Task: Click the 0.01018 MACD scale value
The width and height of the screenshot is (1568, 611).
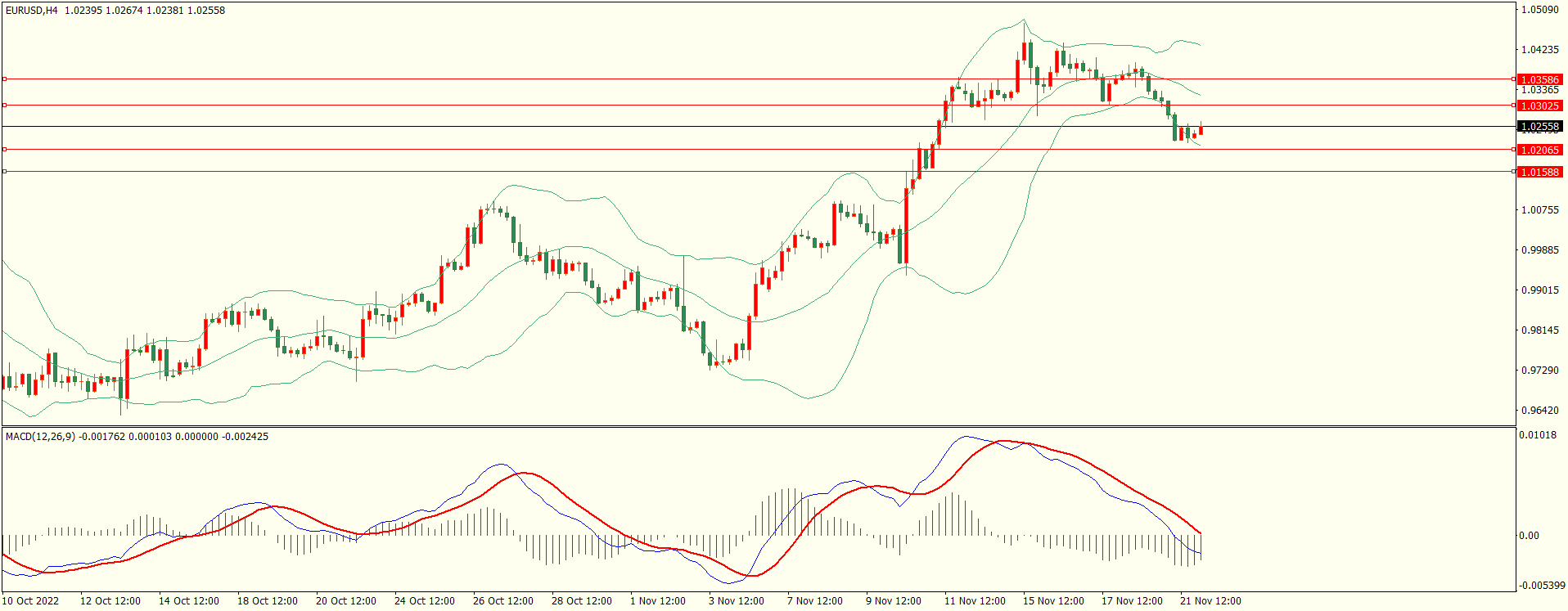Action: [1538, 435]
